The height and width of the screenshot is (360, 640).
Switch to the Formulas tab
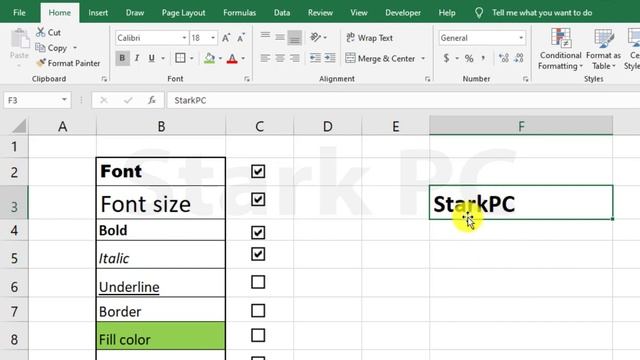[x=239, y=13]
